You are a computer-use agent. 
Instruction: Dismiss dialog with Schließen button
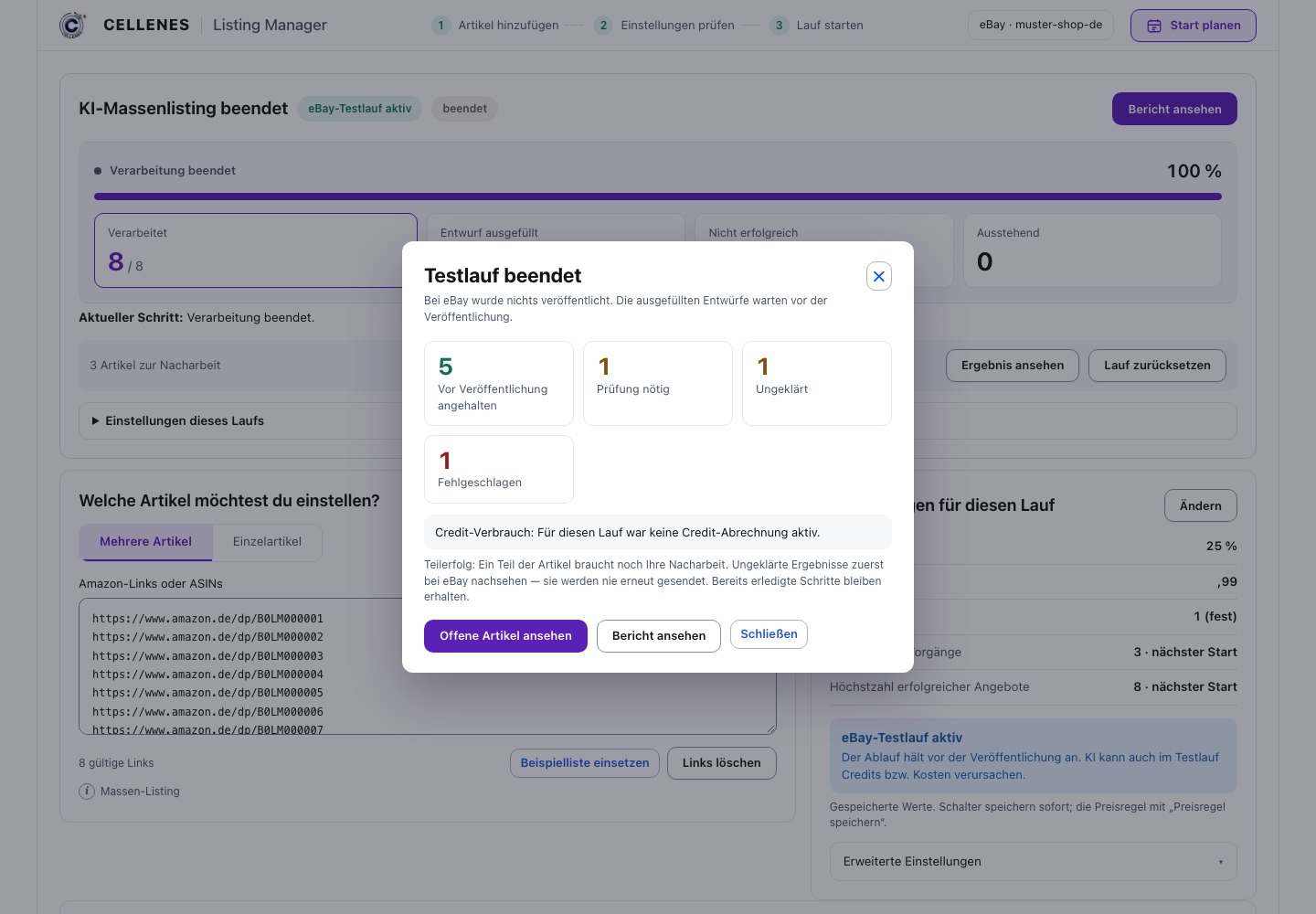click(x=769, y=634)
